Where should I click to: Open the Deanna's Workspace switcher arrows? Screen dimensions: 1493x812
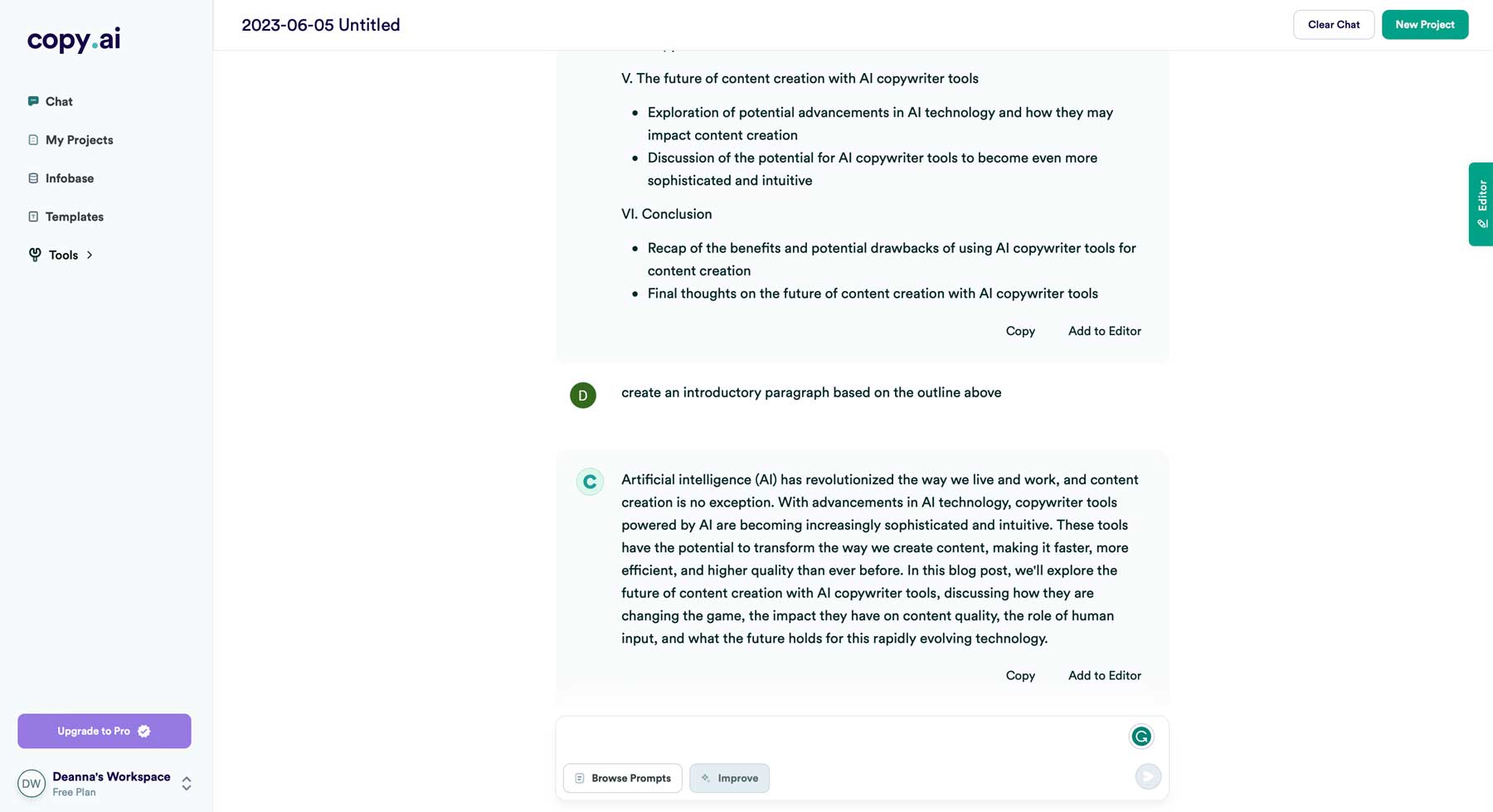[x=187, y=784]
